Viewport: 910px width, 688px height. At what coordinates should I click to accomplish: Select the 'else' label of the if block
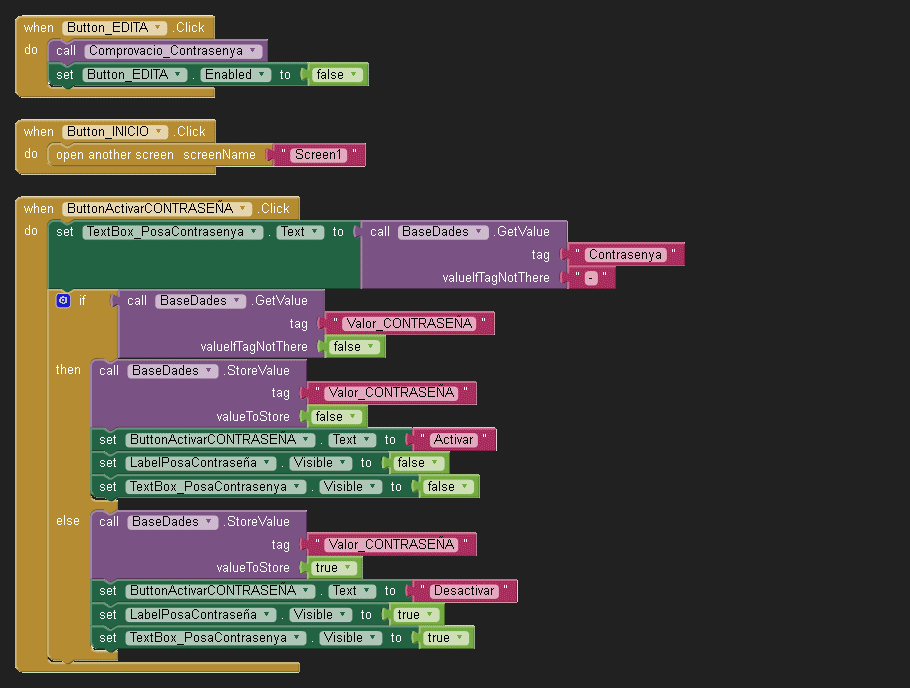coord(68,521)
